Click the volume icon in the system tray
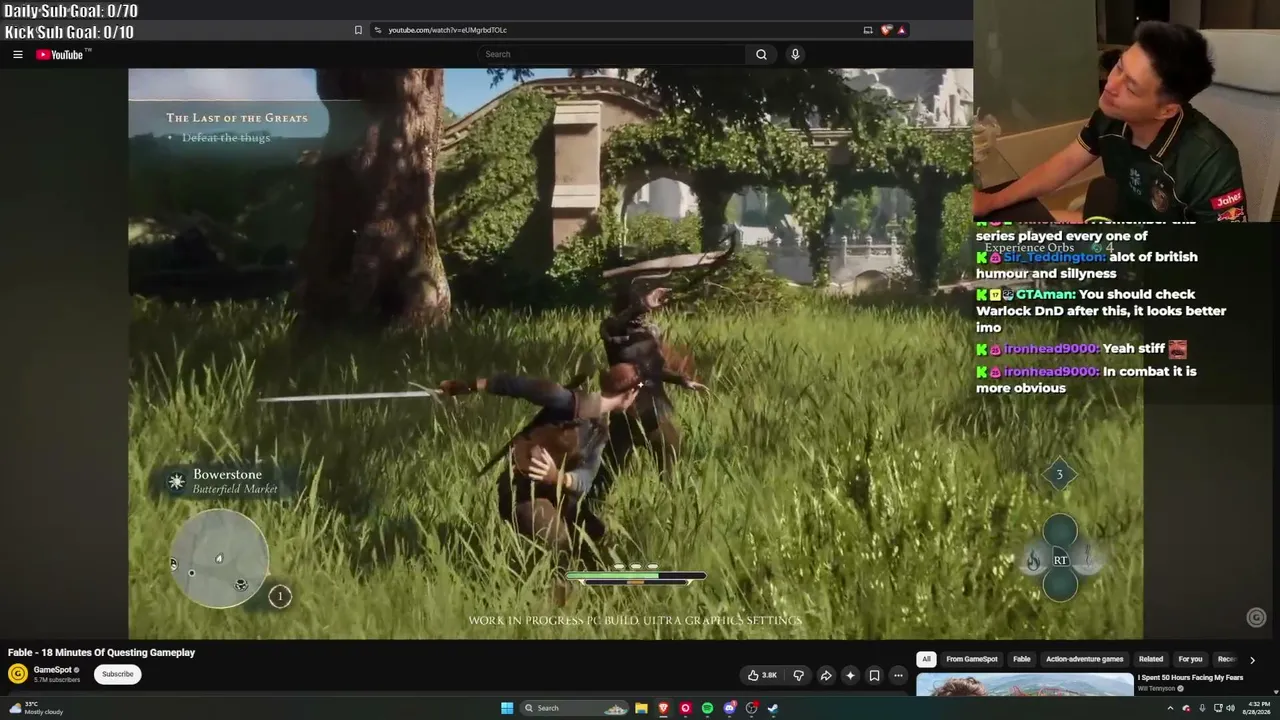 click(1231, 708)
